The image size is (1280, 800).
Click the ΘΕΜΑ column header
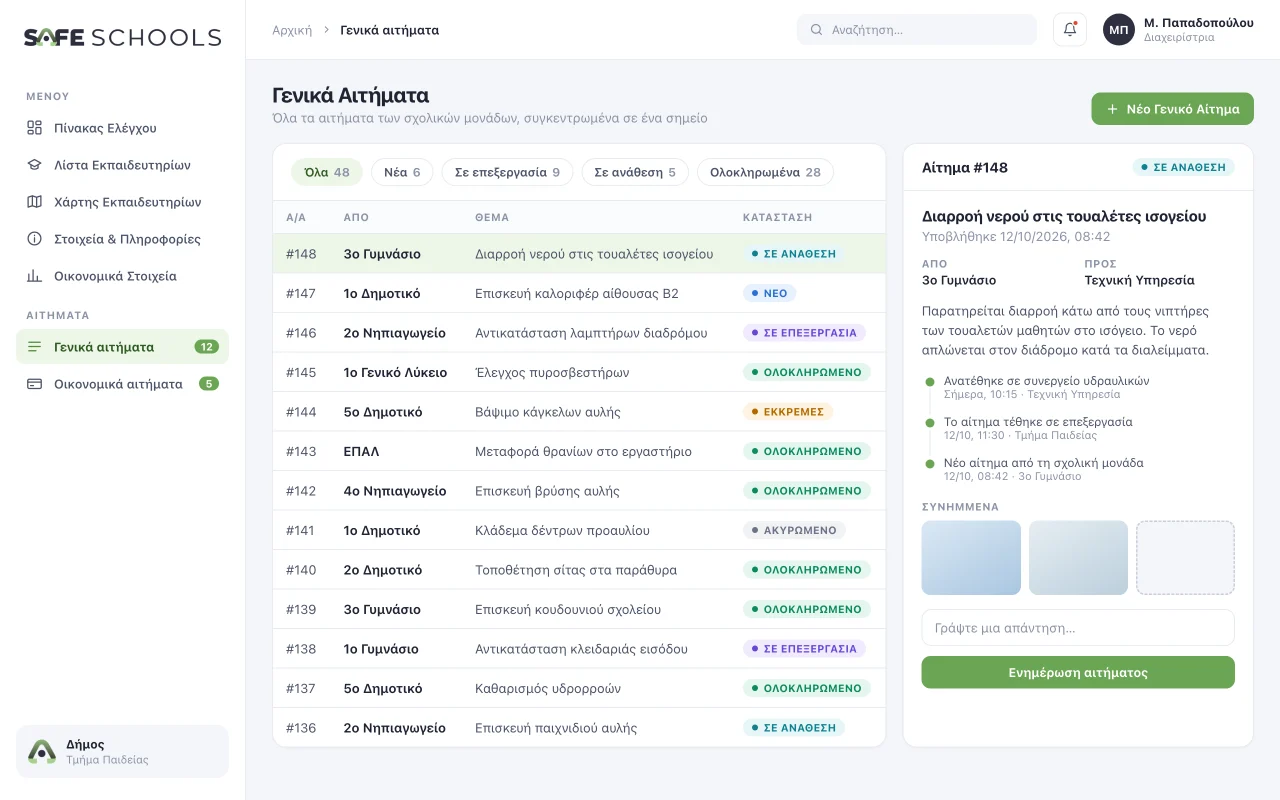pyautogui.click(x=492, y=217)
